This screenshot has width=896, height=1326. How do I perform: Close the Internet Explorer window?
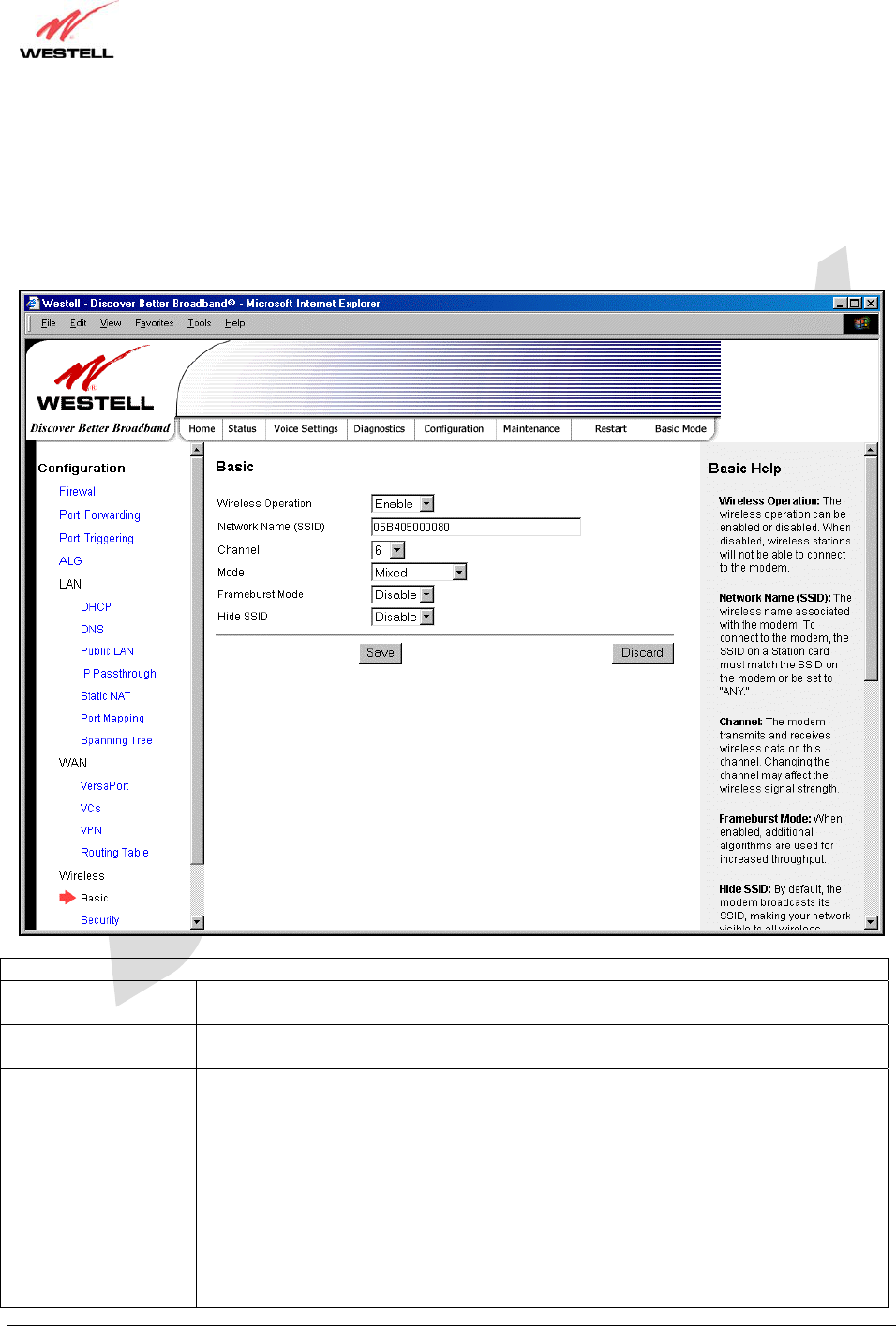871,304
